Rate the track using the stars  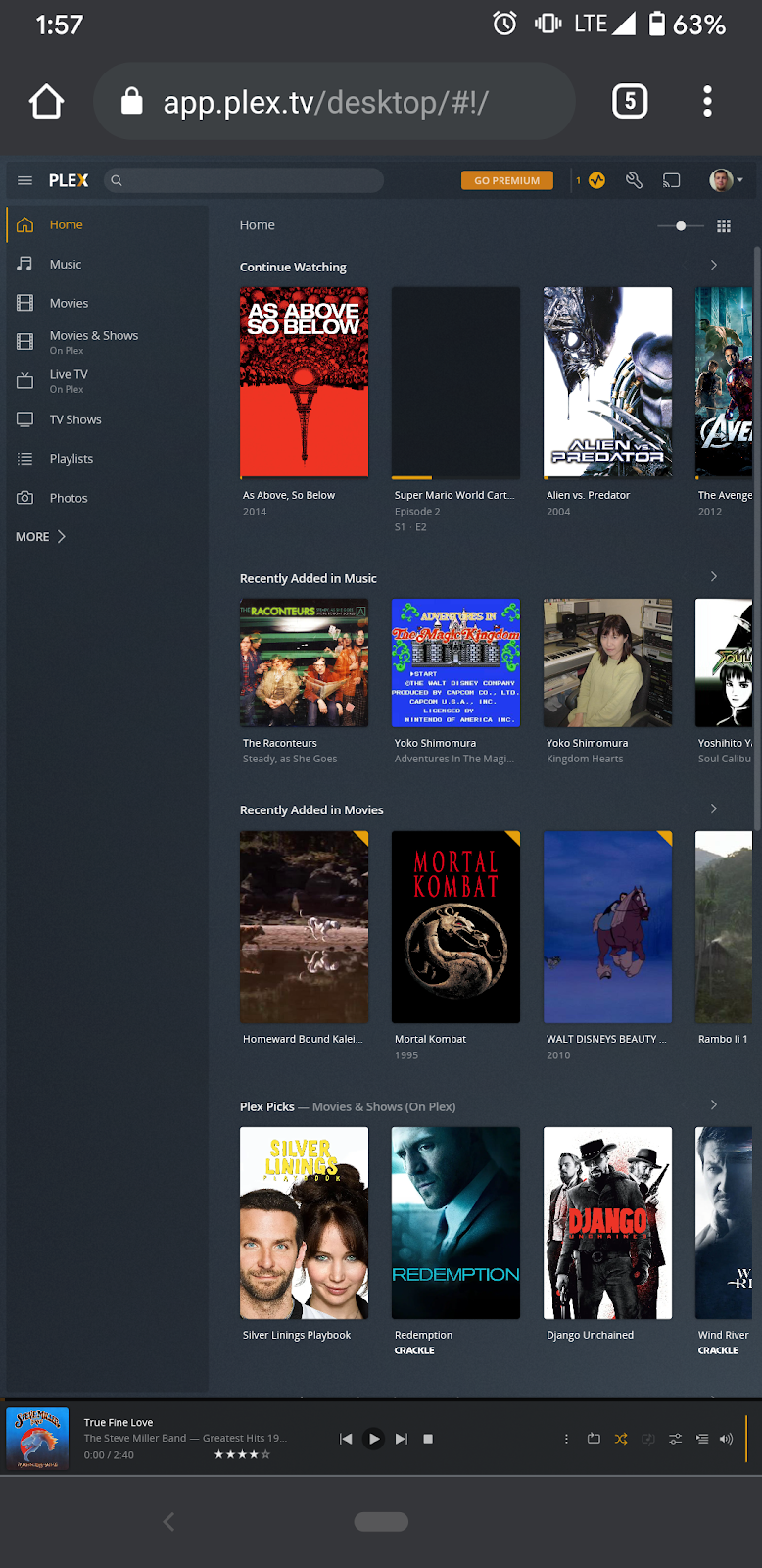pyautogui.click(x=242, y=1454)
